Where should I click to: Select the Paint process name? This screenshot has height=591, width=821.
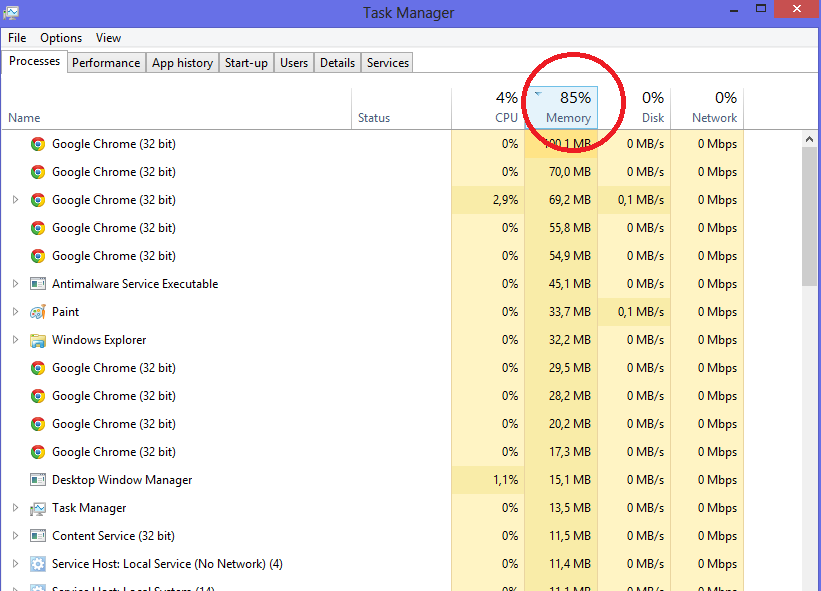click(65, 312)
